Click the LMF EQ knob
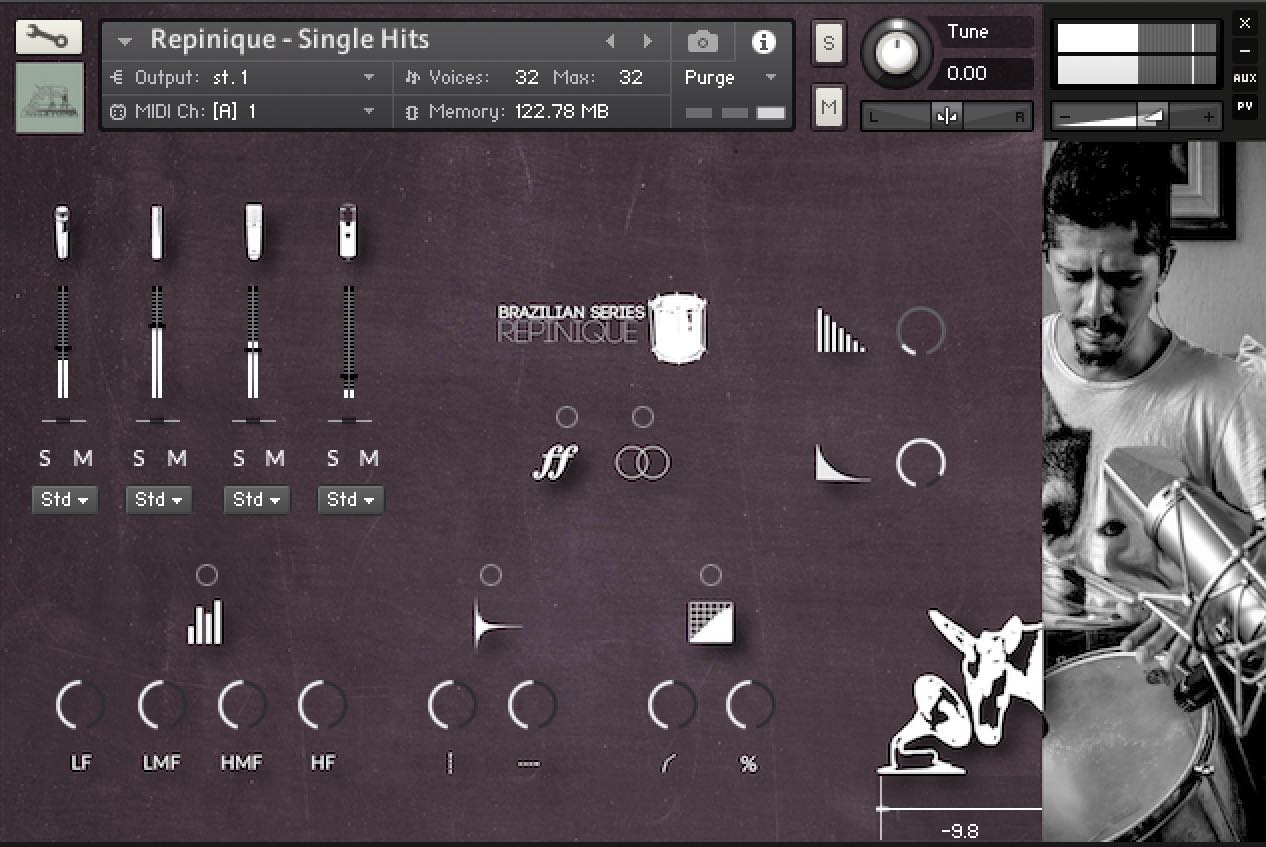This screenshot has width=1266, height=847. tap(162, 706)
